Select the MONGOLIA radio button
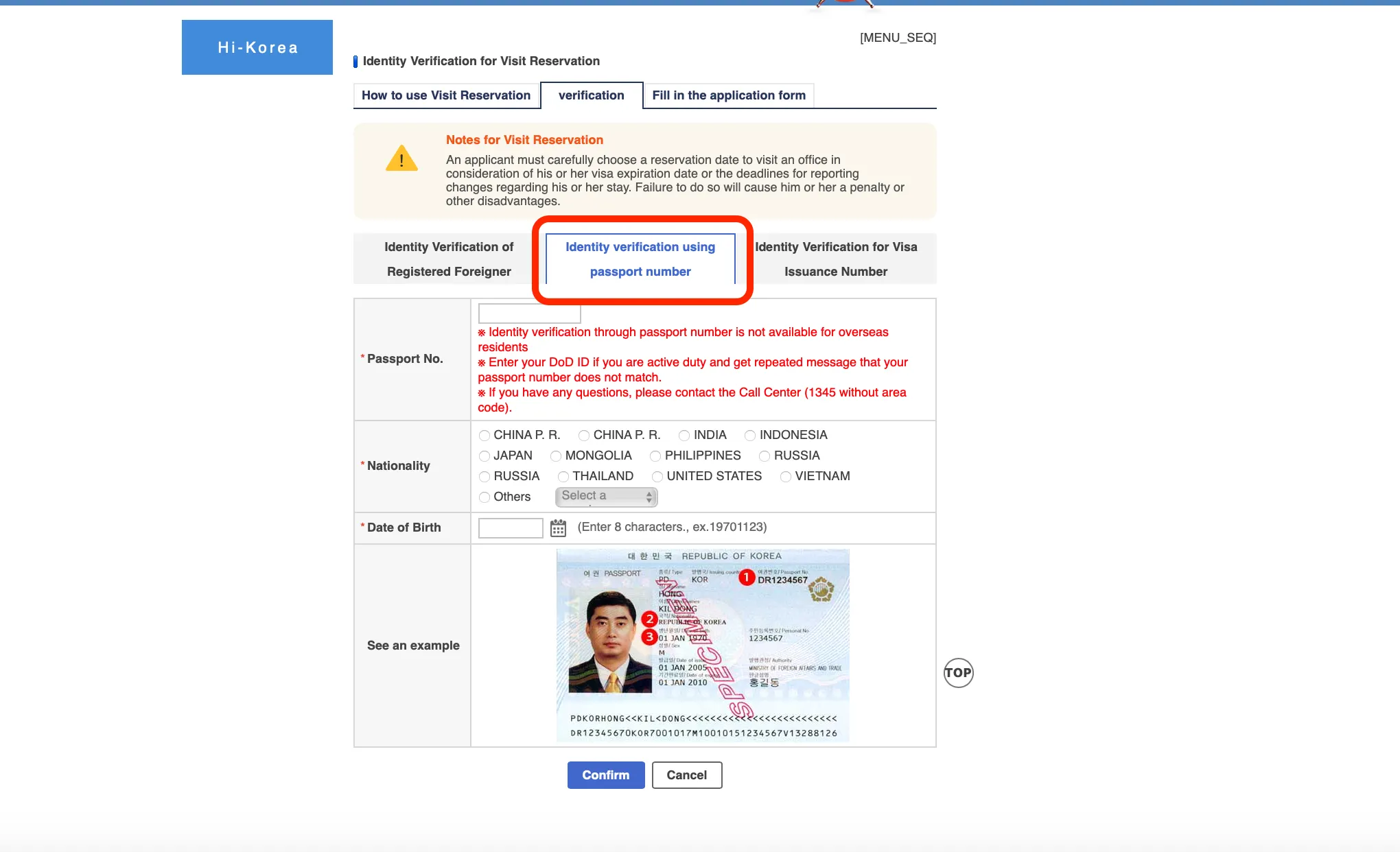Screen dimensions: 1400x852 (x=556, y=456)
